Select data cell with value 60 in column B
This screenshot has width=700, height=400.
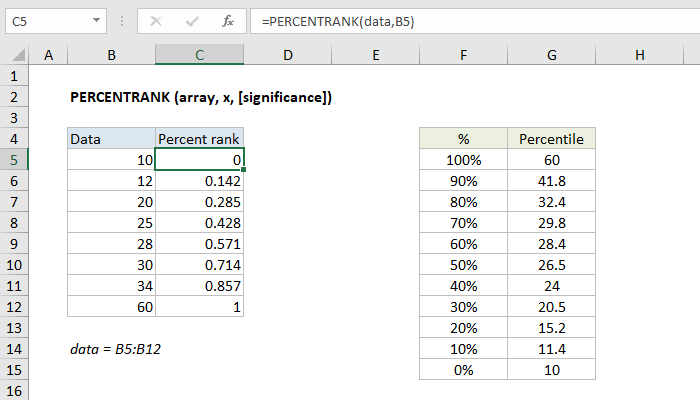(112, 307)
